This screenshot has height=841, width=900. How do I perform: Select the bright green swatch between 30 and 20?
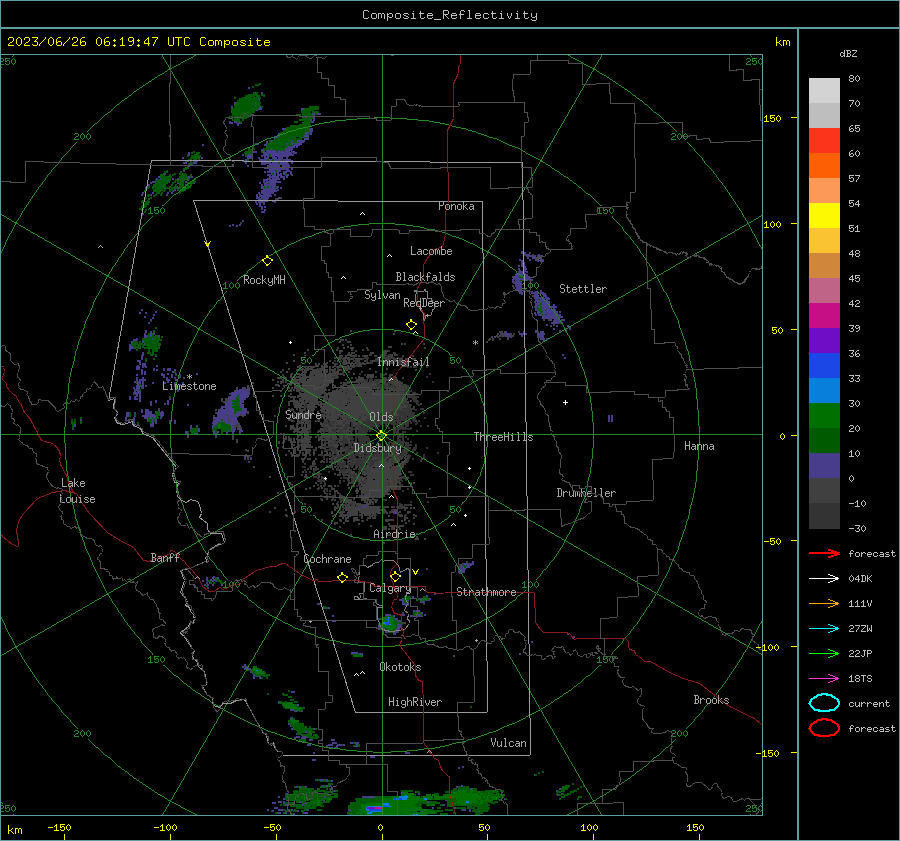pos(824,416)
